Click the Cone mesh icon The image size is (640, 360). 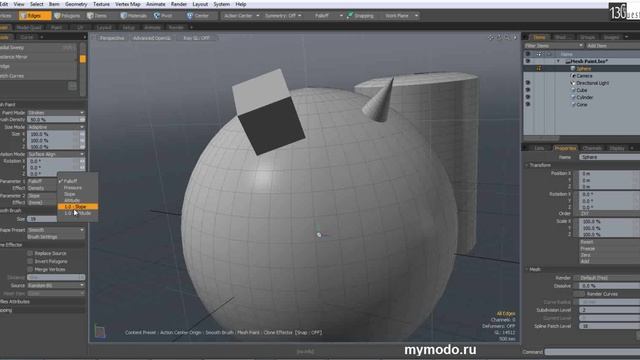tap(573, 104)
